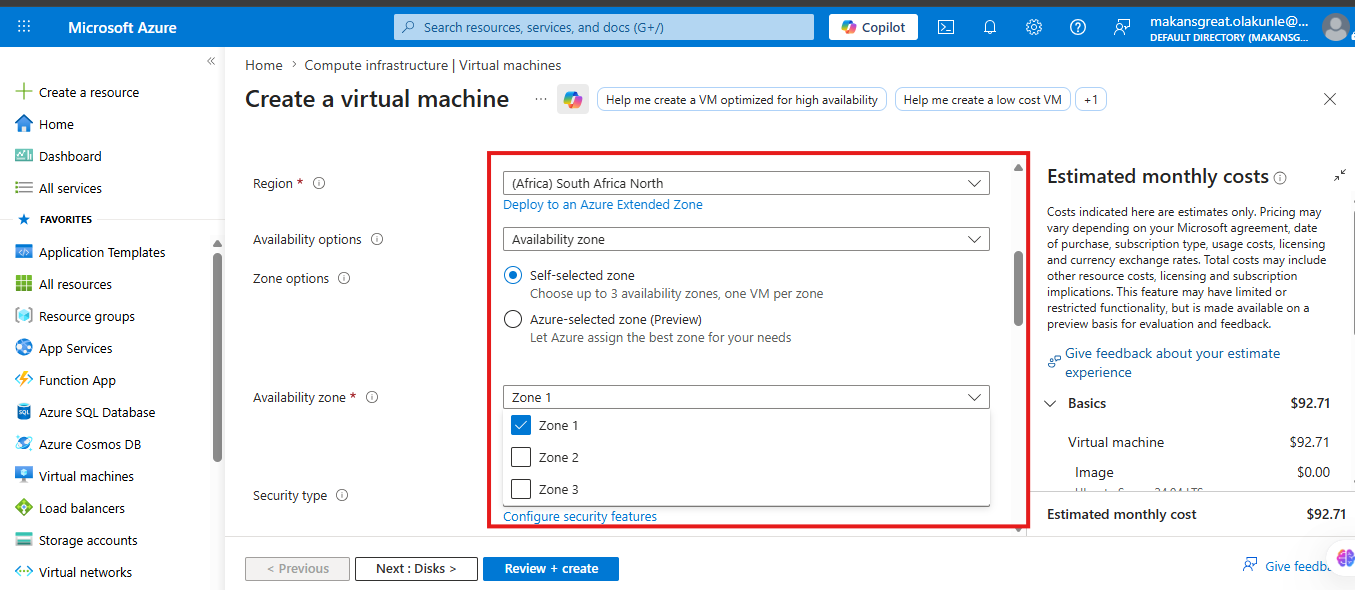Click the form's vertical scrollbar thumb

tap(1018, 288)
